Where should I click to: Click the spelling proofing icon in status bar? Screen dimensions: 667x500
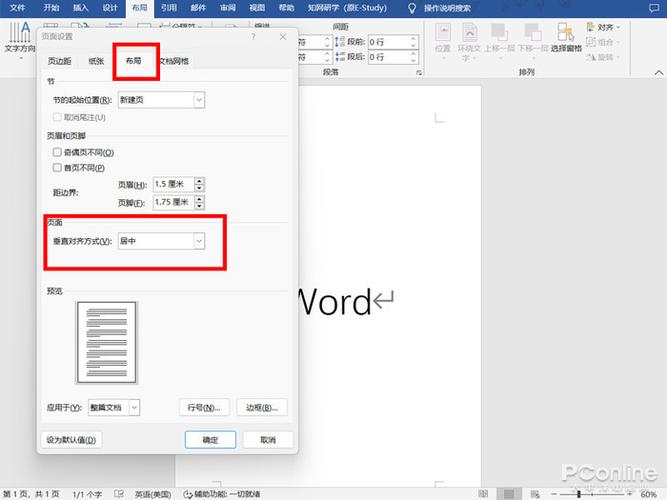pos(119,494)
